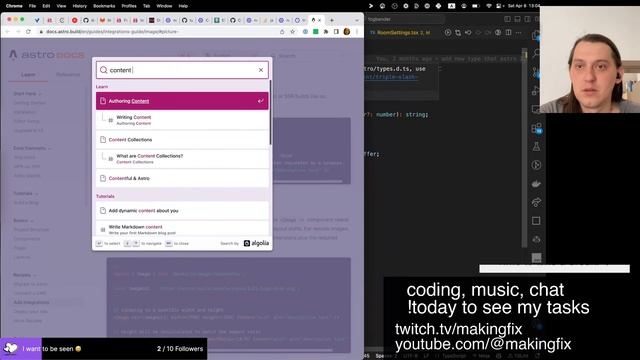The height and width of the screenshot is (360, 640).
Task: Open the Window menu
Action: (164, 6)
